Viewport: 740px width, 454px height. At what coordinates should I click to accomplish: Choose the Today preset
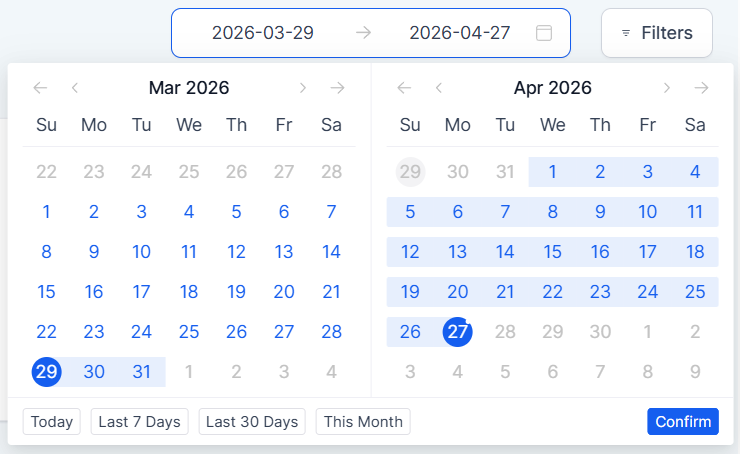(x=52, y=422)
